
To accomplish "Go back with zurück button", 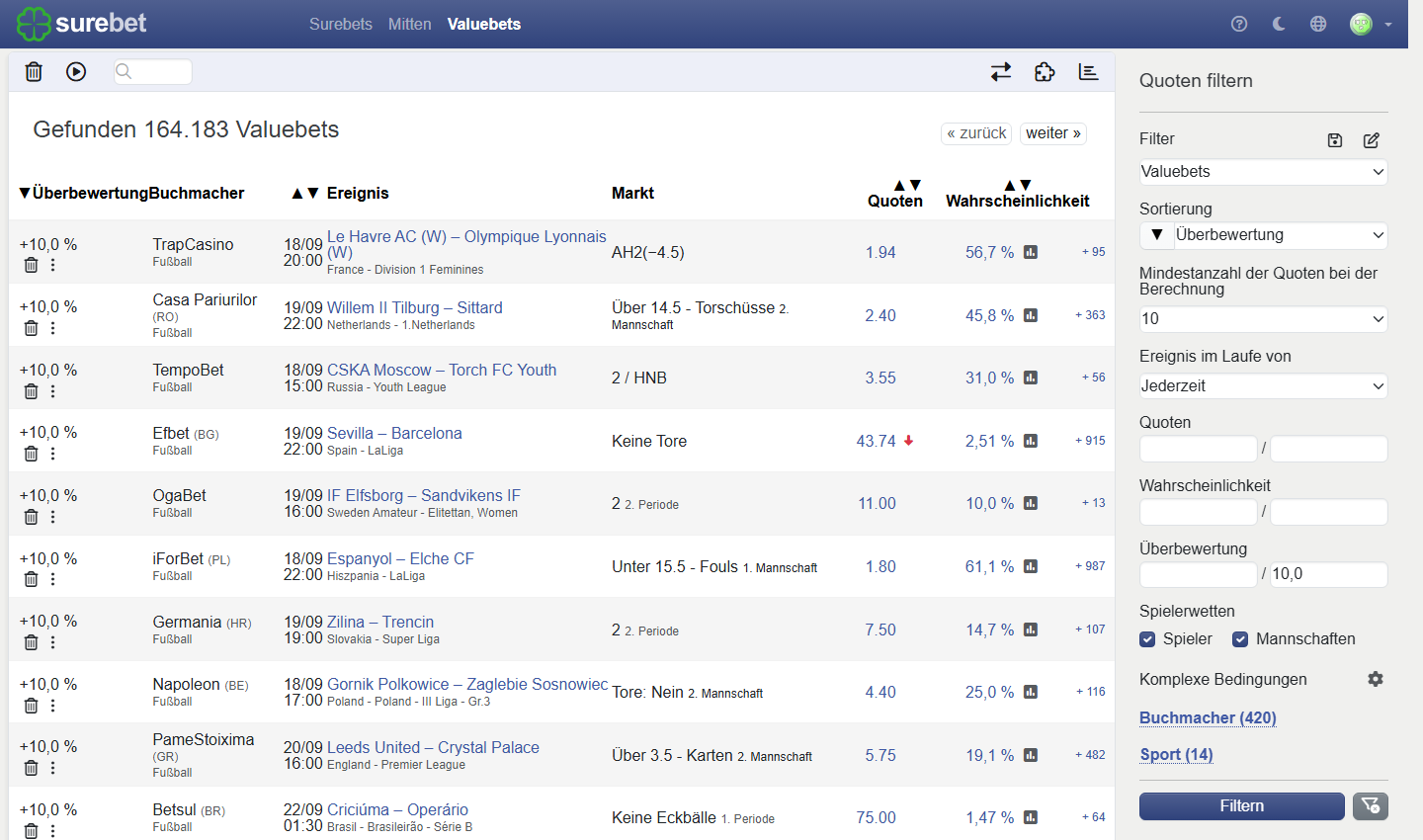I will [976, 133].
